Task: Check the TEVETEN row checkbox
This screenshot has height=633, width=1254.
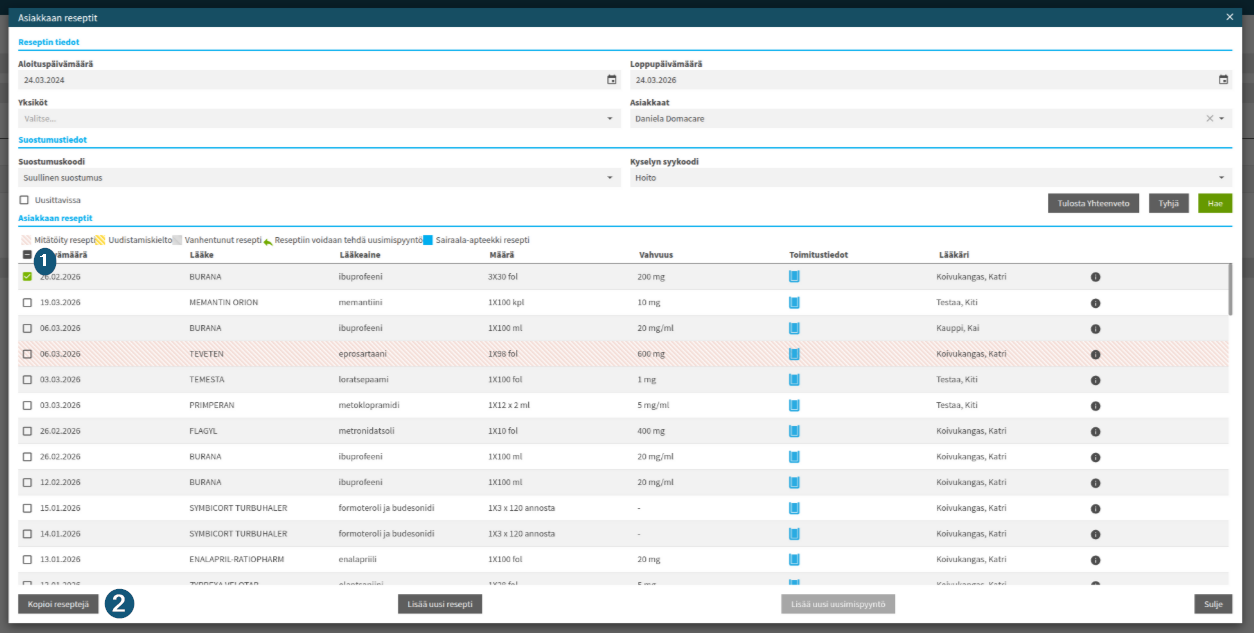Action: click(x=27, y=354)
